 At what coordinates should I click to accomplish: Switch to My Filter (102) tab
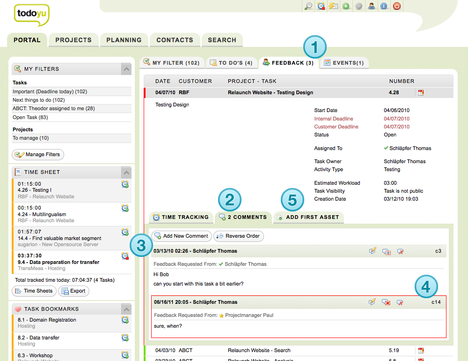(171, 63)
